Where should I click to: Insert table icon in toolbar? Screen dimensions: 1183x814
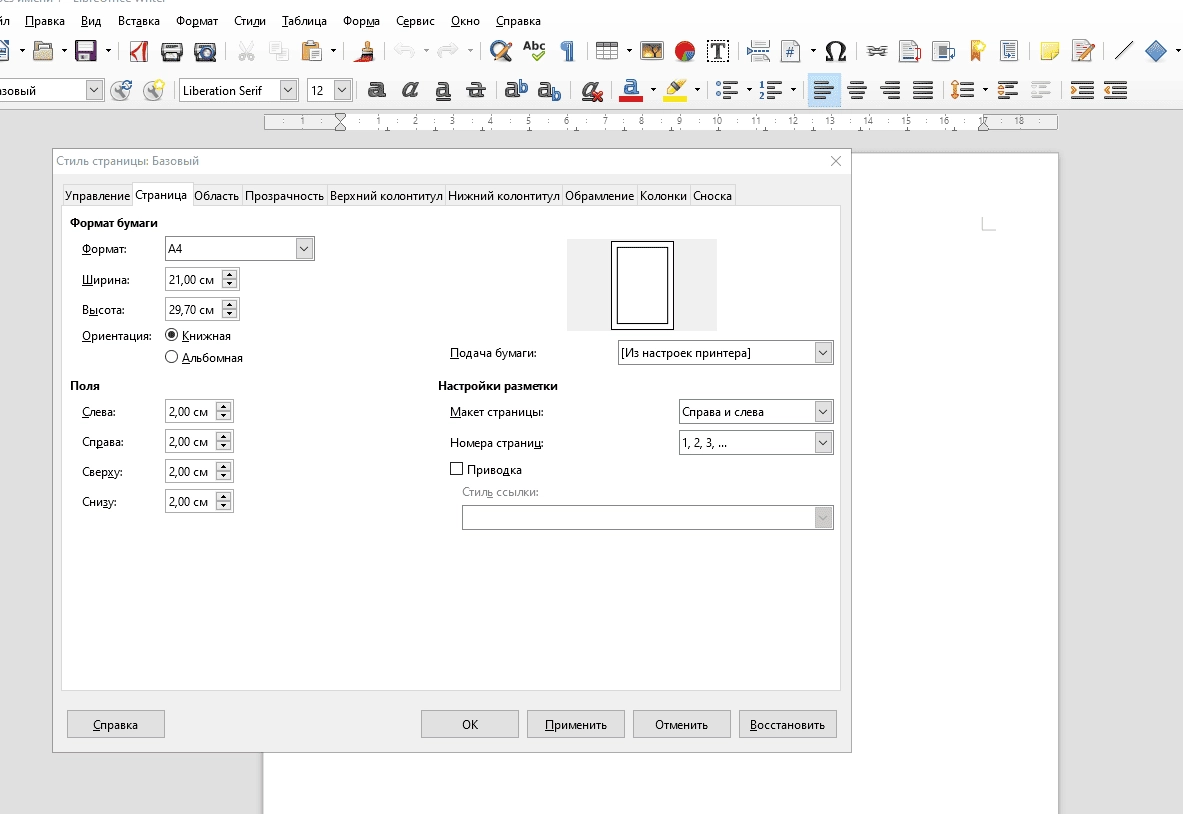[x=607, y=51]
